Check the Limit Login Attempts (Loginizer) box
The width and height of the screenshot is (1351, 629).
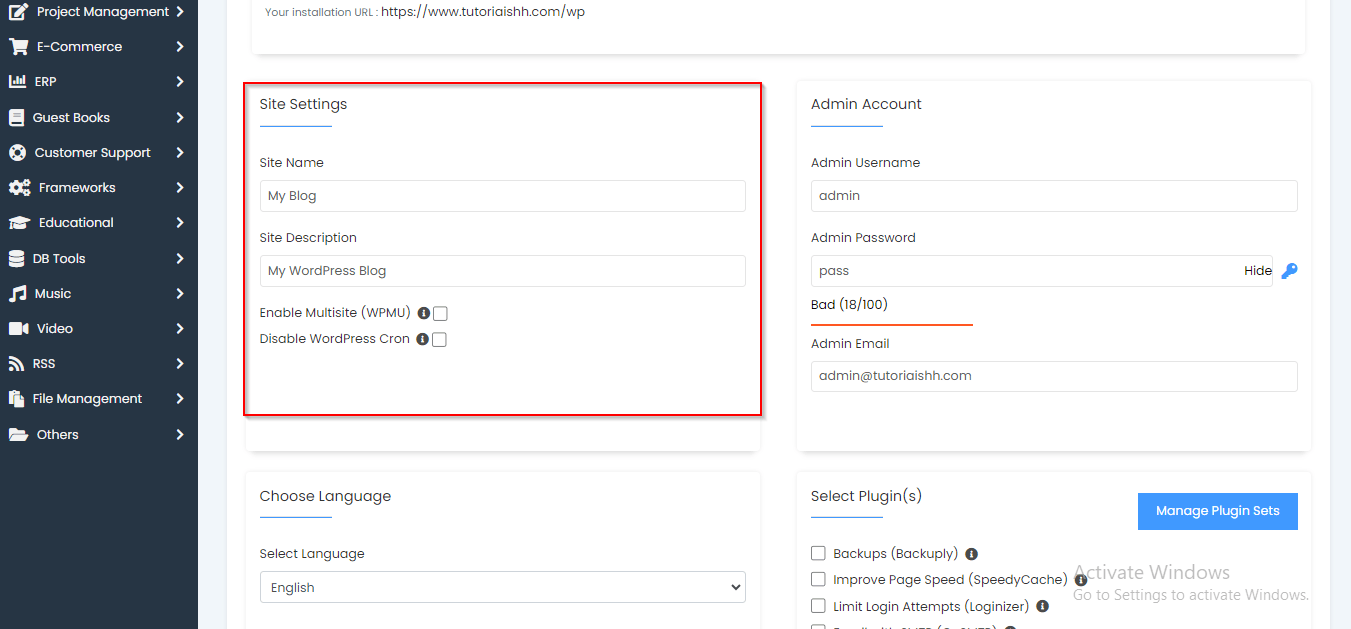coord(818,606)
